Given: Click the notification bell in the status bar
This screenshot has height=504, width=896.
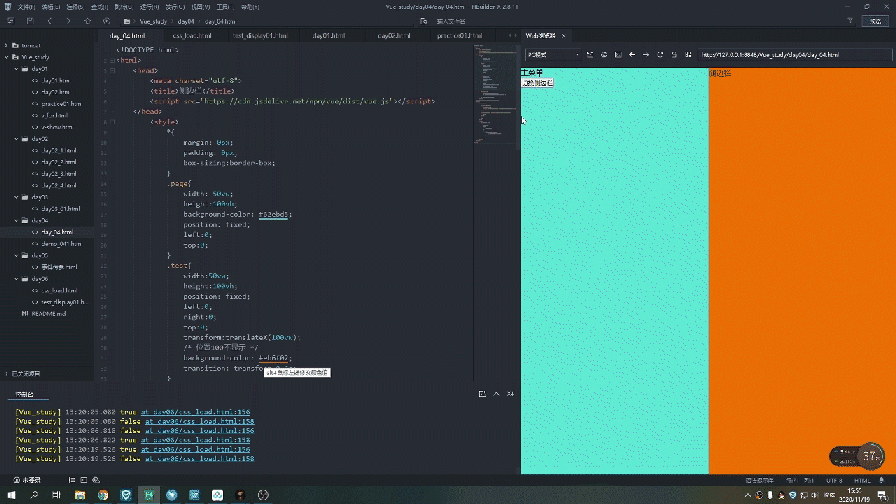Looking at the screenshot, I should [x=882, y=480].
